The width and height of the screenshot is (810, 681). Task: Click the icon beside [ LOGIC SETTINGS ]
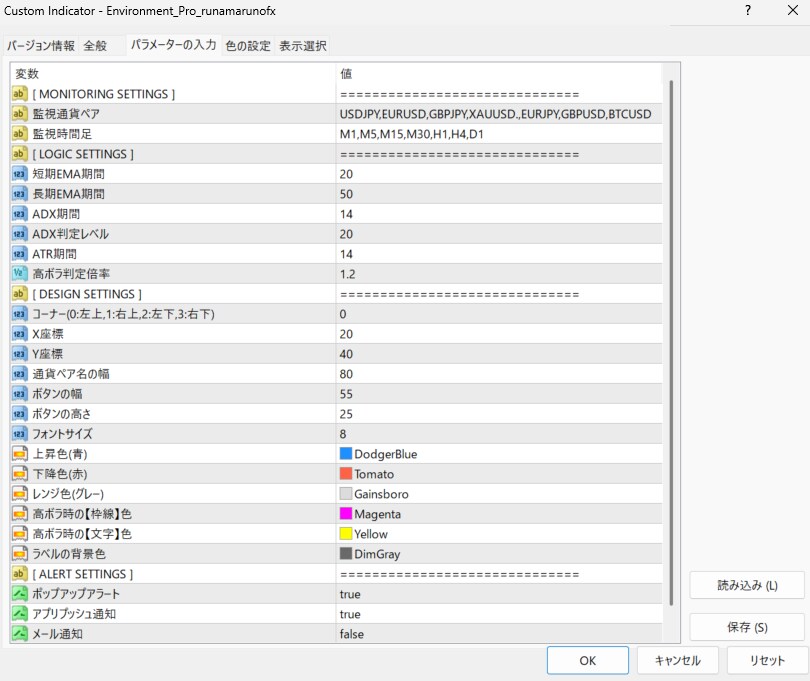(x=19, y=154)
